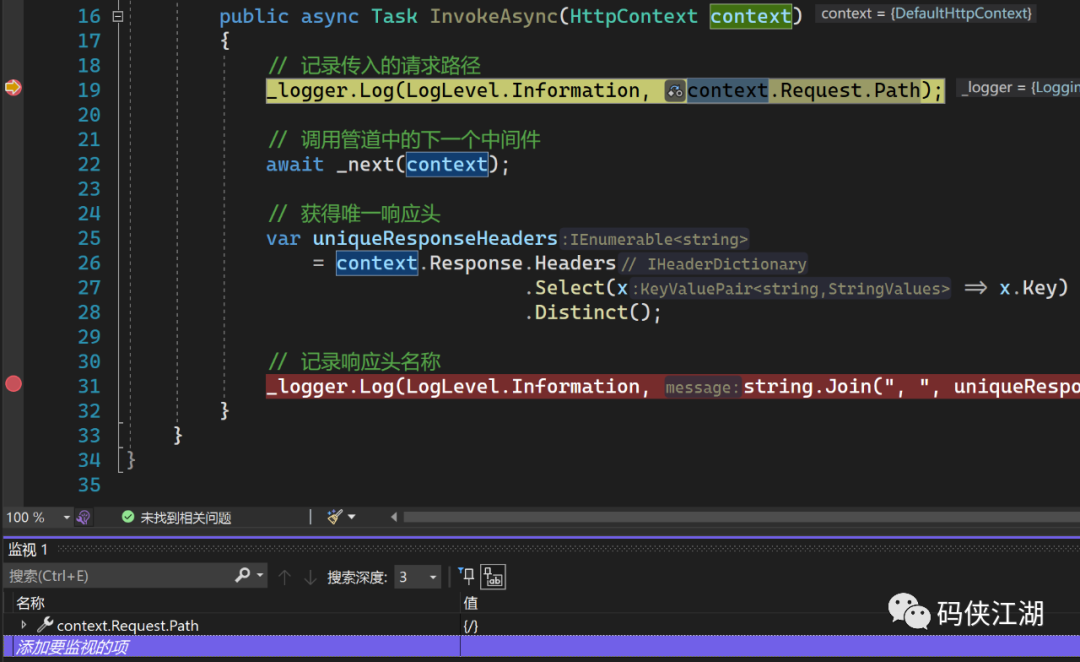The image size is (1080, 662).
Task: Click the 未找到相关问题 status text
Action: tap(185, 517)
